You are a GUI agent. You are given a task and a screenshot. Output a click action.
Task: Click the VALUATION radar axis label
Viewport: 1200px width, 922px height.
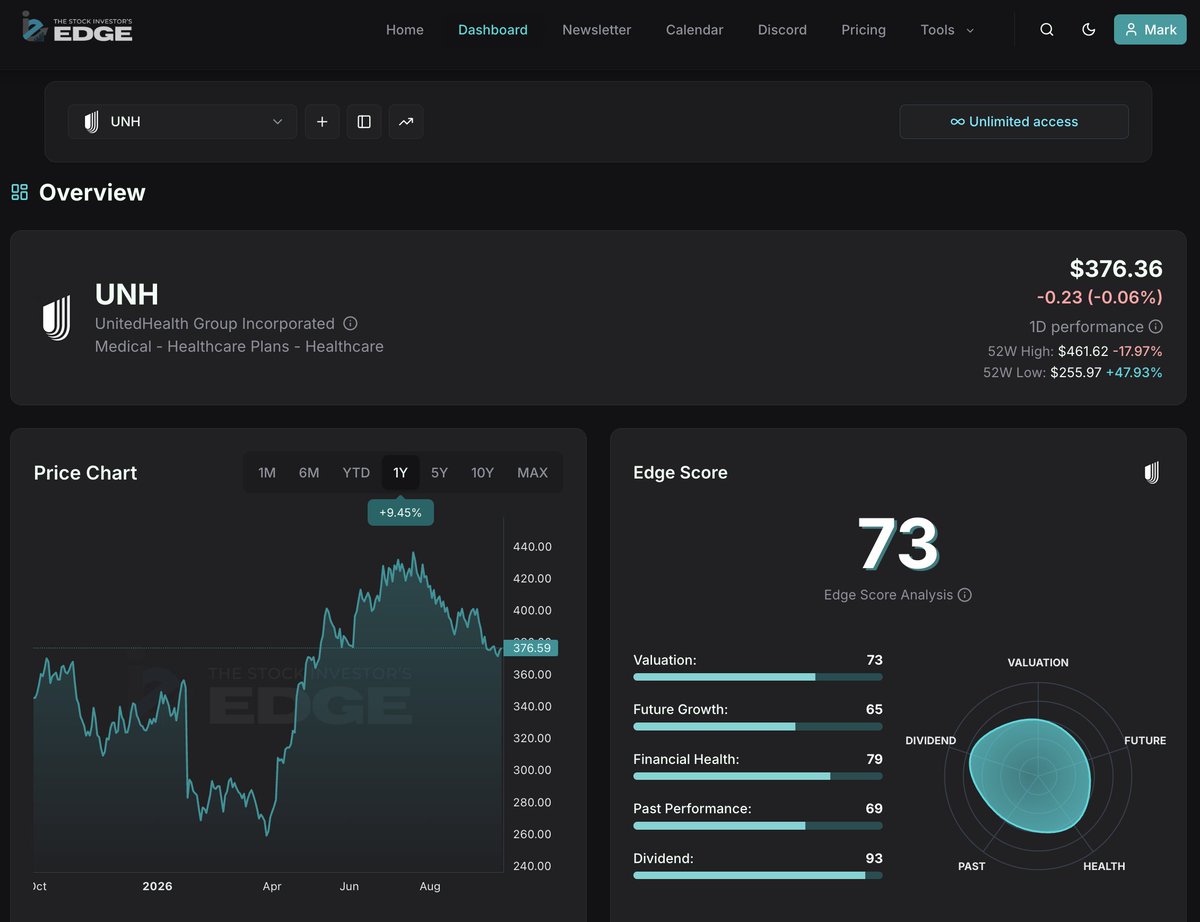[1038, 663]
